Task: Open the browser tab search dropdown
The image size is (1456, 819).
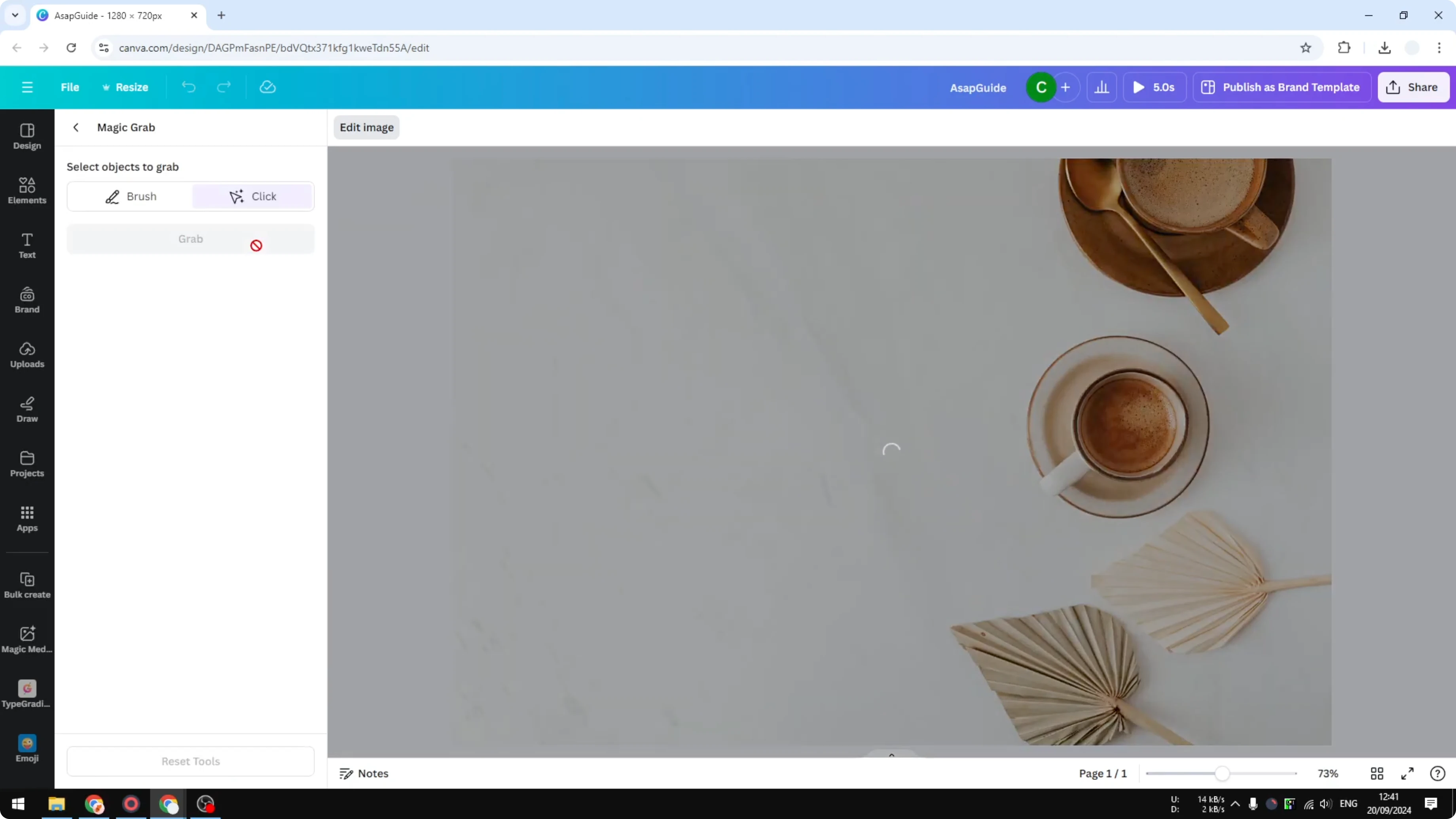Action: coord(15,15)
